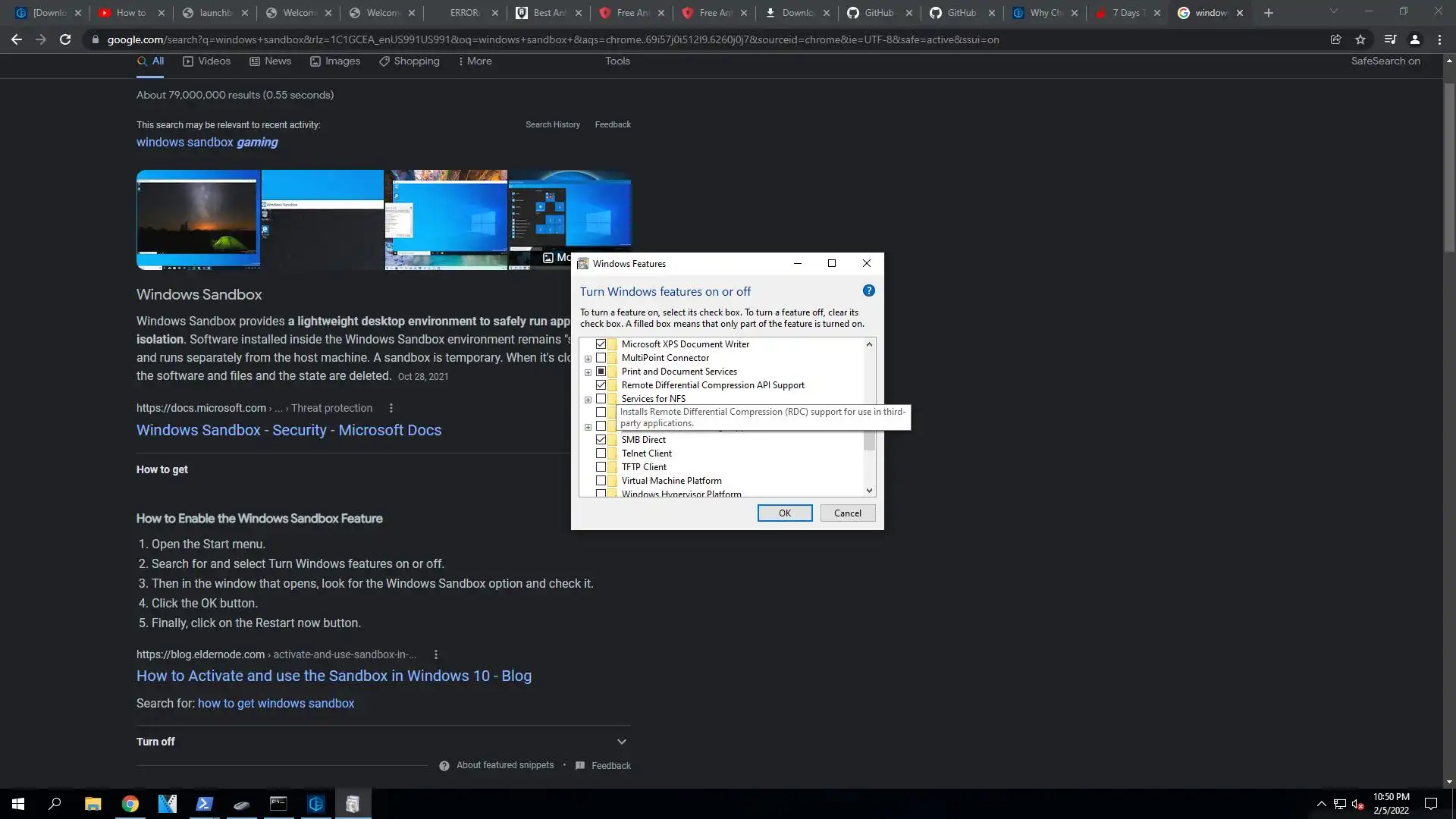Open Windows Sandbox - Security Microsoft Docs link
Screen dimensions: 1456x819
click(288, 430)
